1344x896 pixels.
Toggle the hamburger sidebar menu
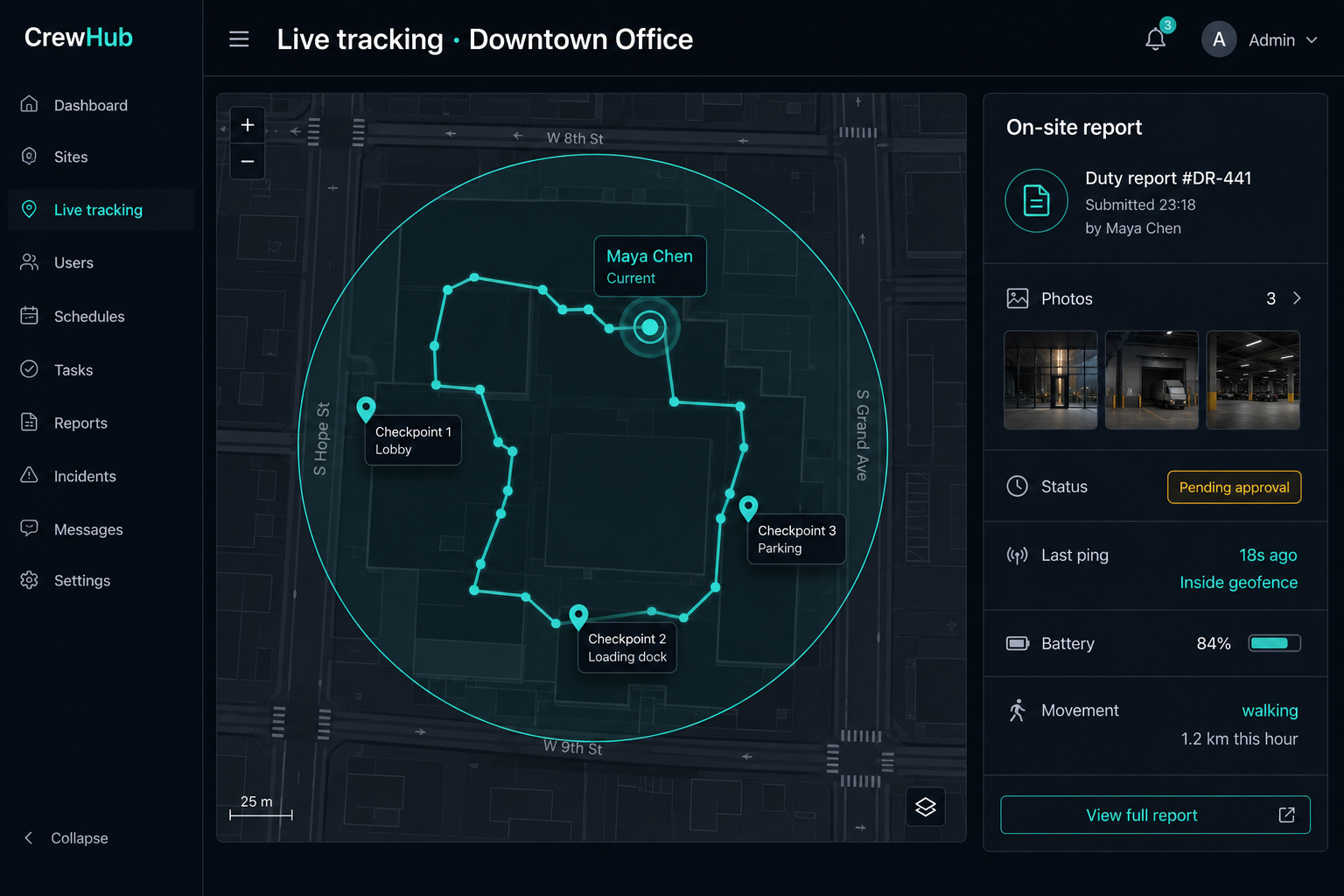(x=239, y=39)
